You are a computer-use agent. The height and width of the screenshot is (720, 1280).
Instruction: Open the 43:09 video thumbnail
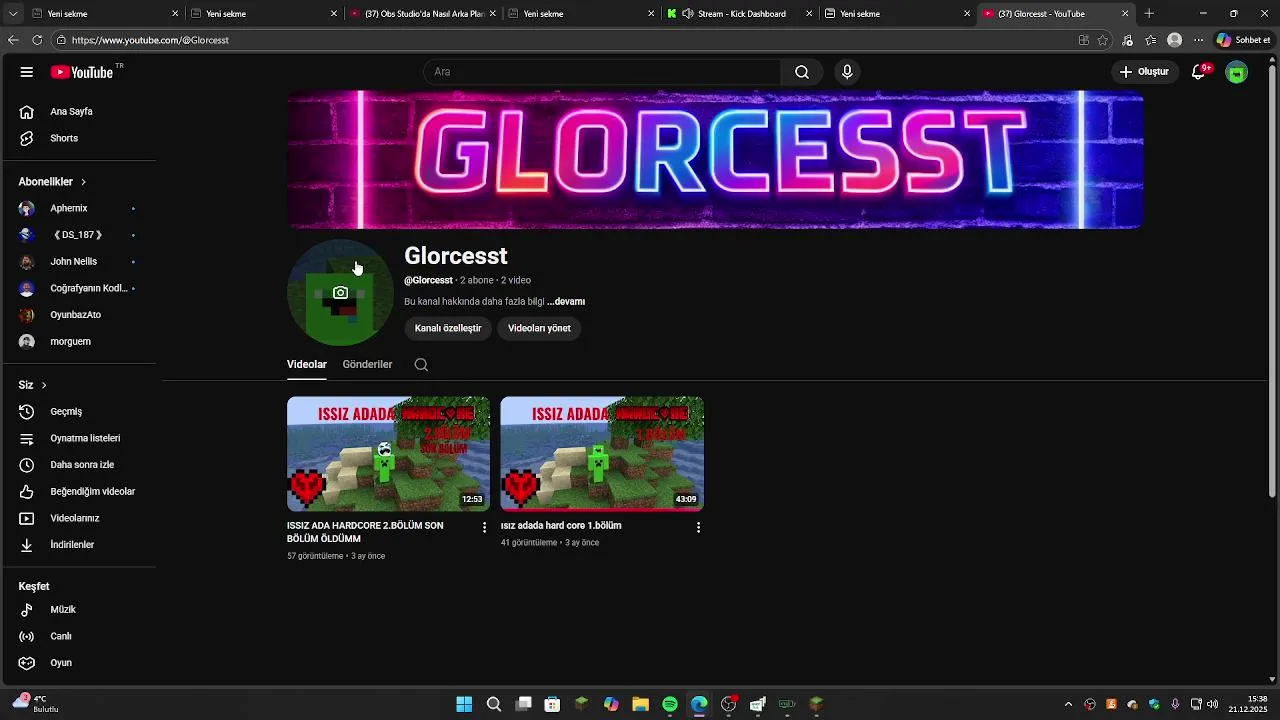[x=602, y=454]
